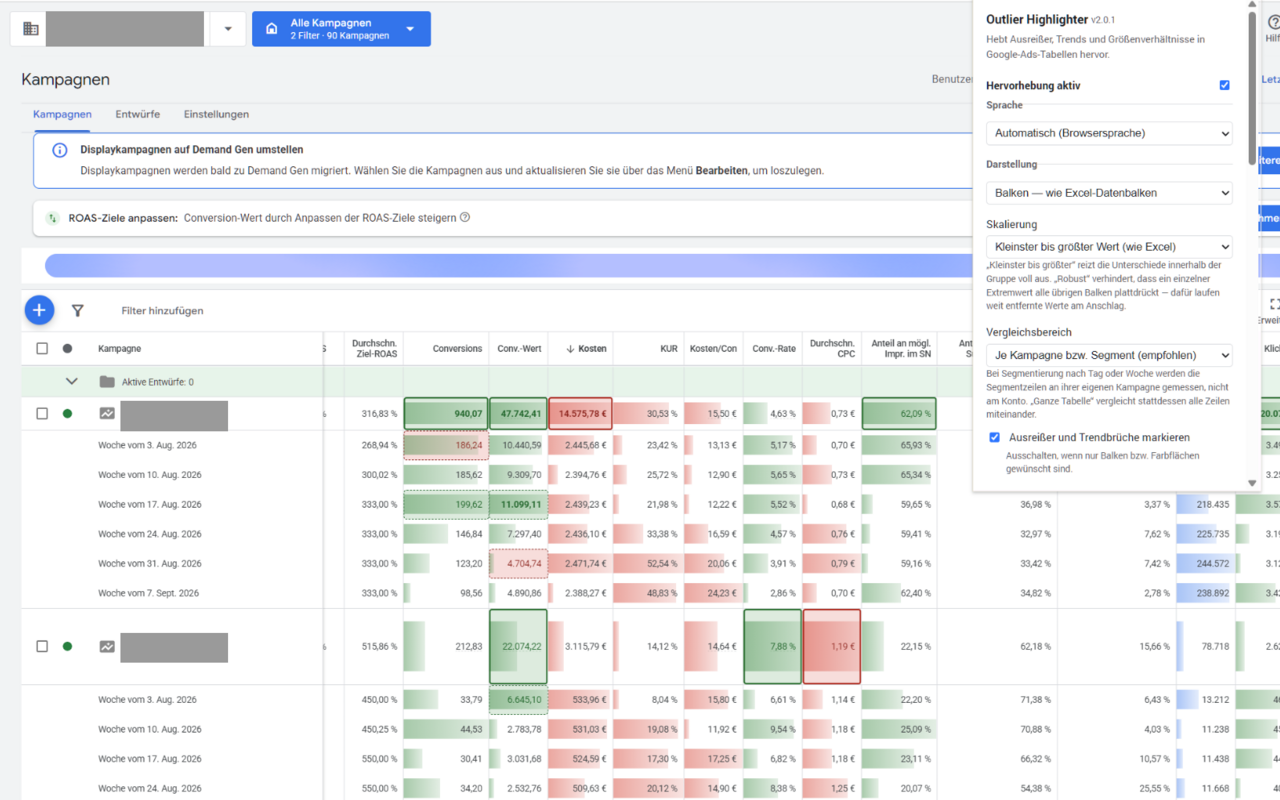Viewport: 1280px width, 800px height.
Task: Click the blue plus button to add a campaign
Action: pyautogui.click(x=39, y=310)
